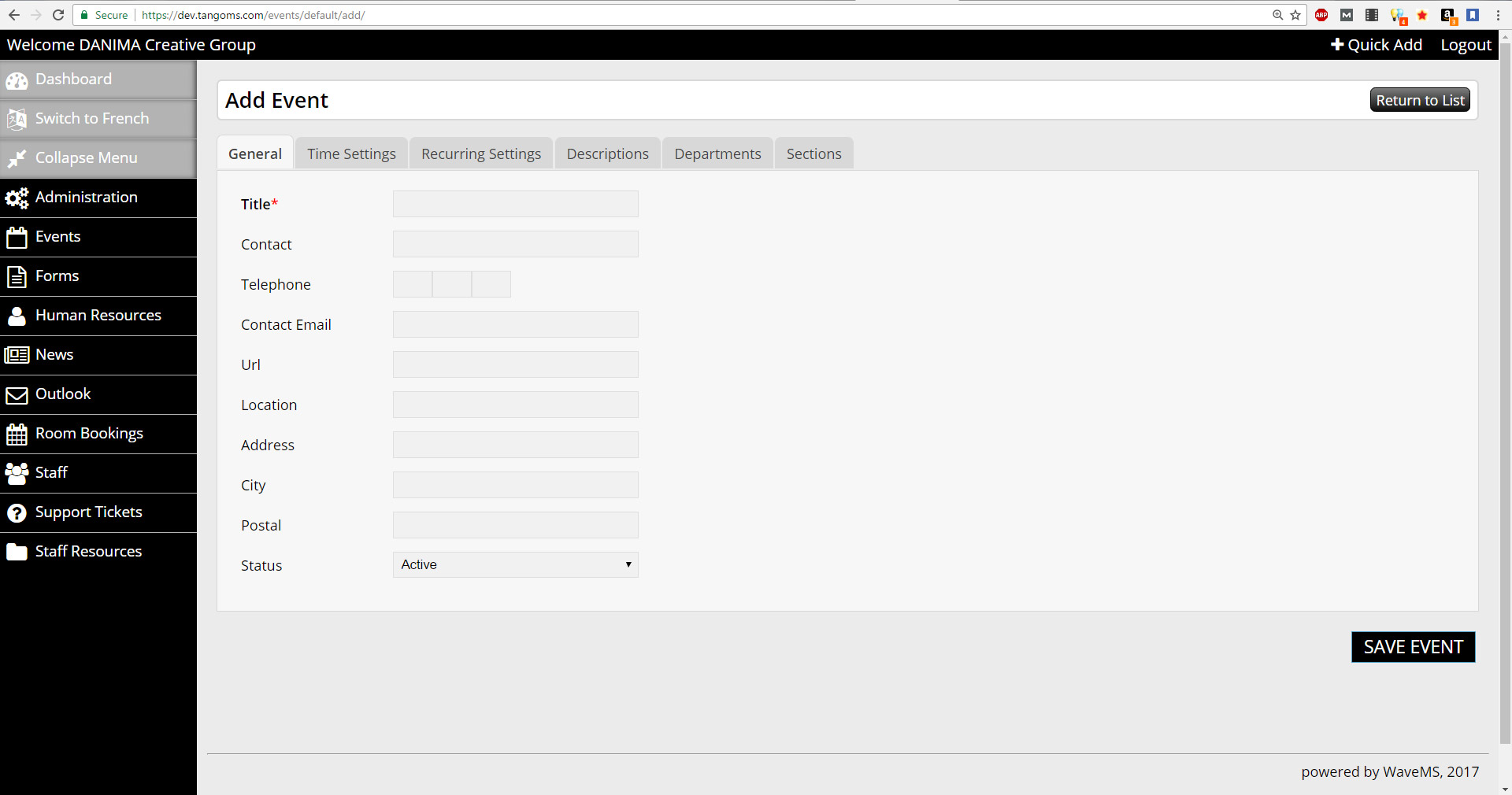Switch to the Time Settings tab
The image size is (1512, 795).
click(351, 153)
